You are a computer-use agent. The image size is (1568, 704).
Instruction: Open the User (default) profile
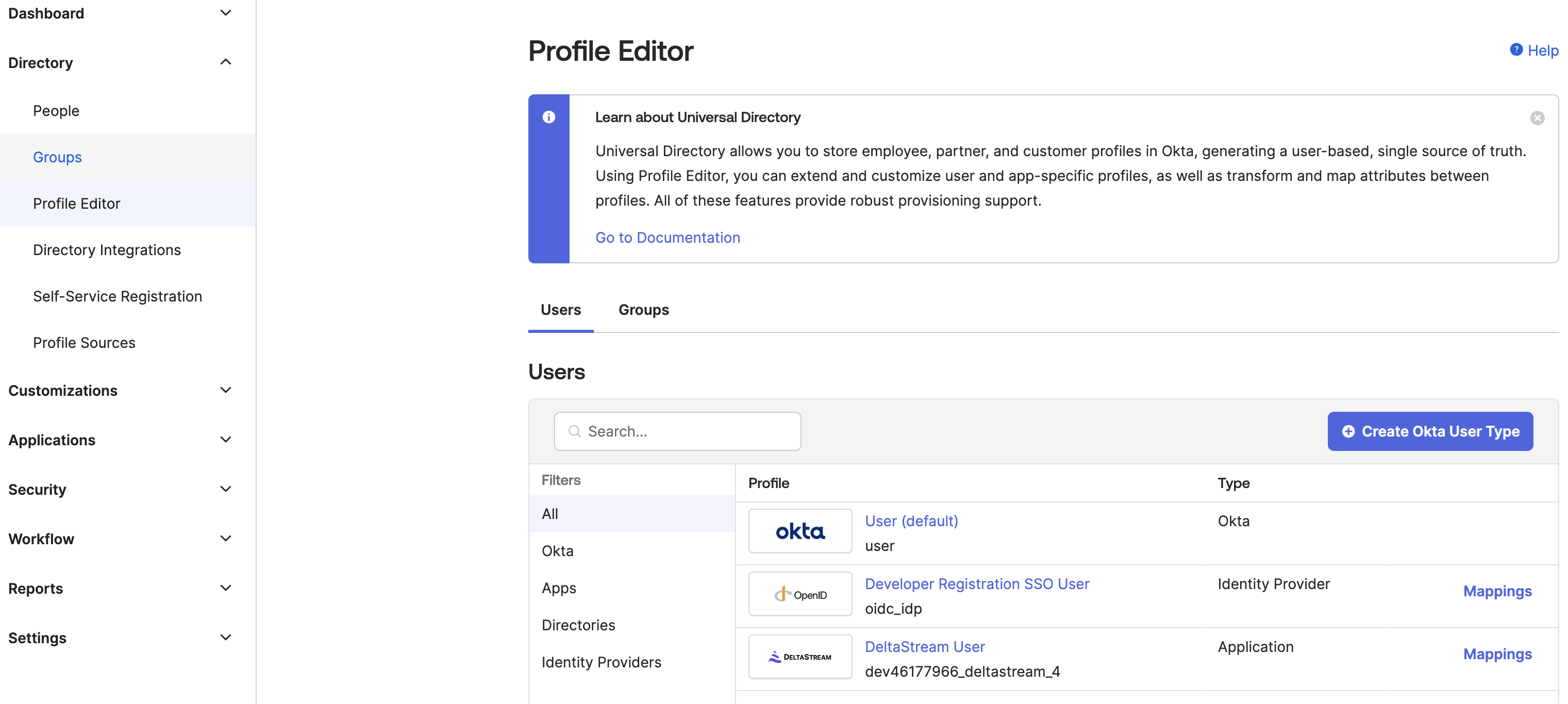(911, 521)
